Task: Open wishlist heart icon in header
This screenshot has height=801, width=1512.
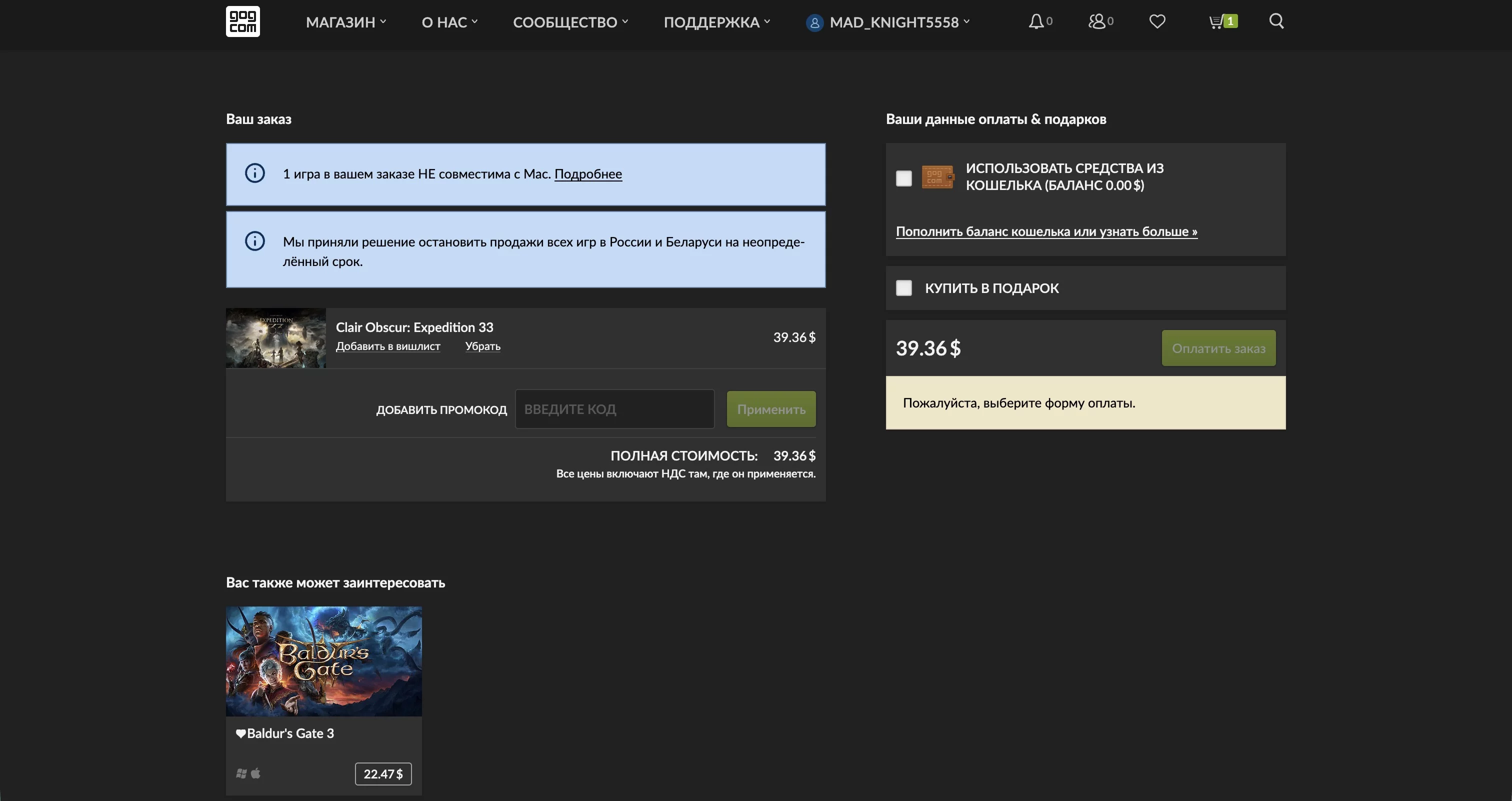Action: (x=1157, y=21)
